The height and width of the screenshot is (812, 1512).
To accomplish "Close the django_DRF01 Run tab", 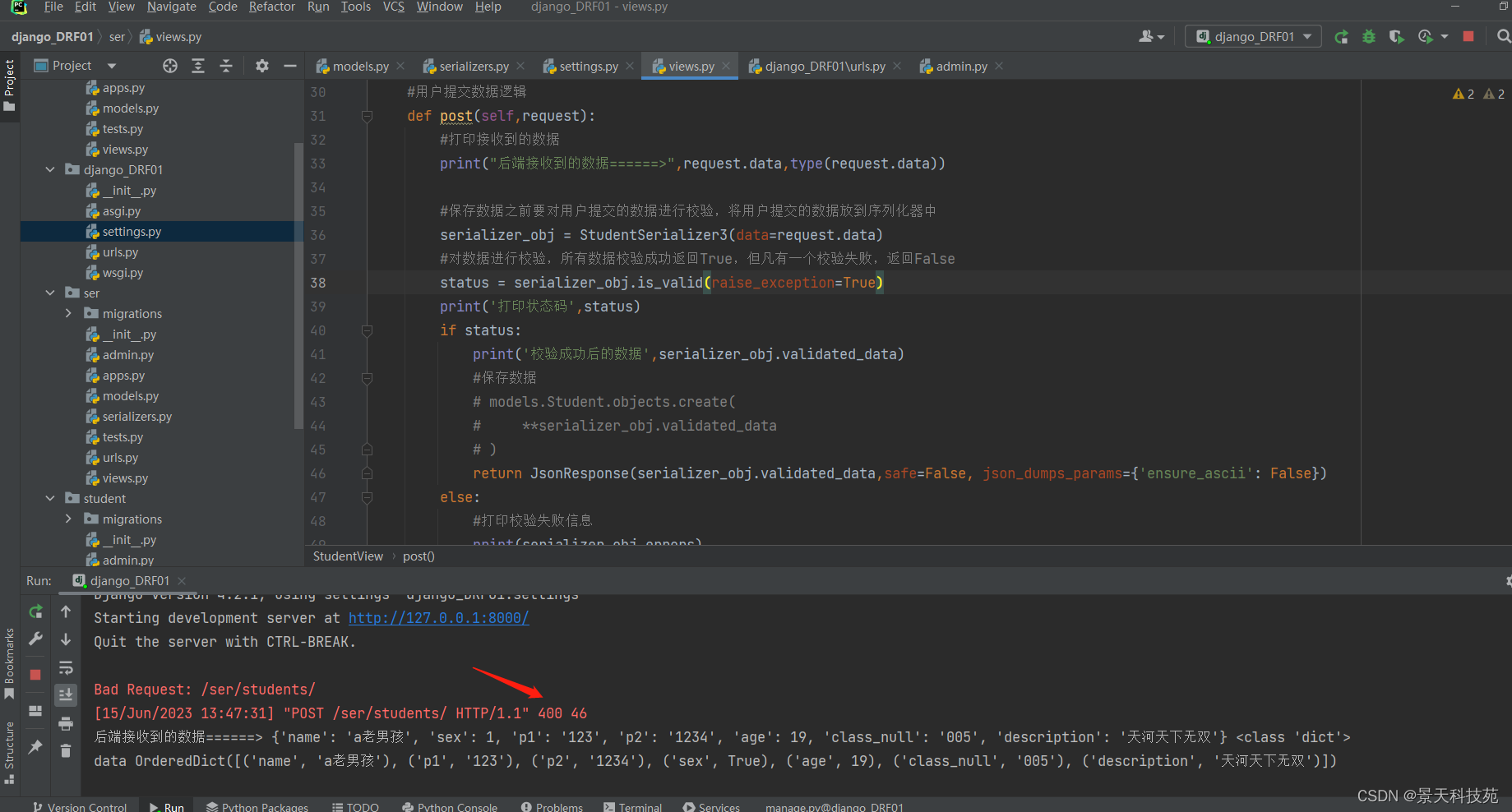I will [x=182, y=581].
